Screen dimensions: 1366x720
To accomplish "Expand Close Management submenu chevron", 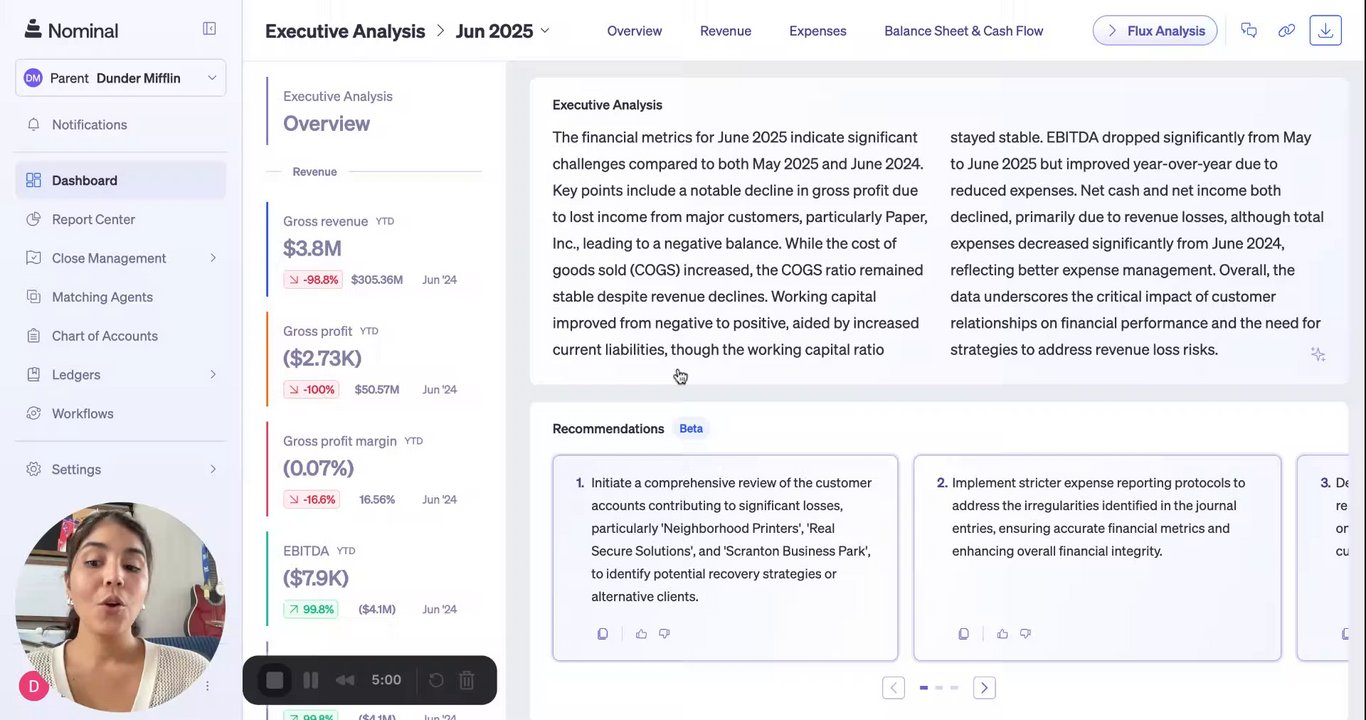I will tap(212, 258).
